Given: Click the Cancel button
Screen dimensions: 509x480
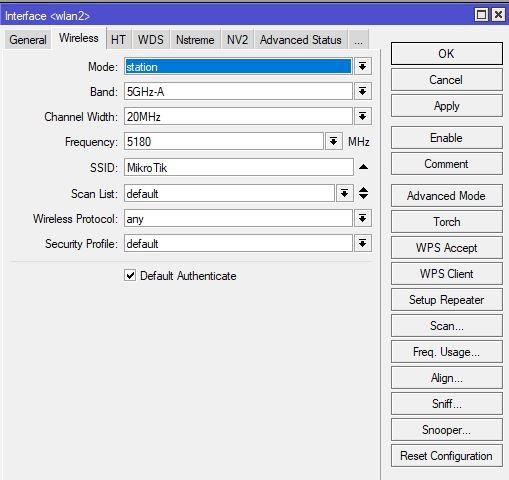Looking at the screenshot, I should (x=446, y=80).
